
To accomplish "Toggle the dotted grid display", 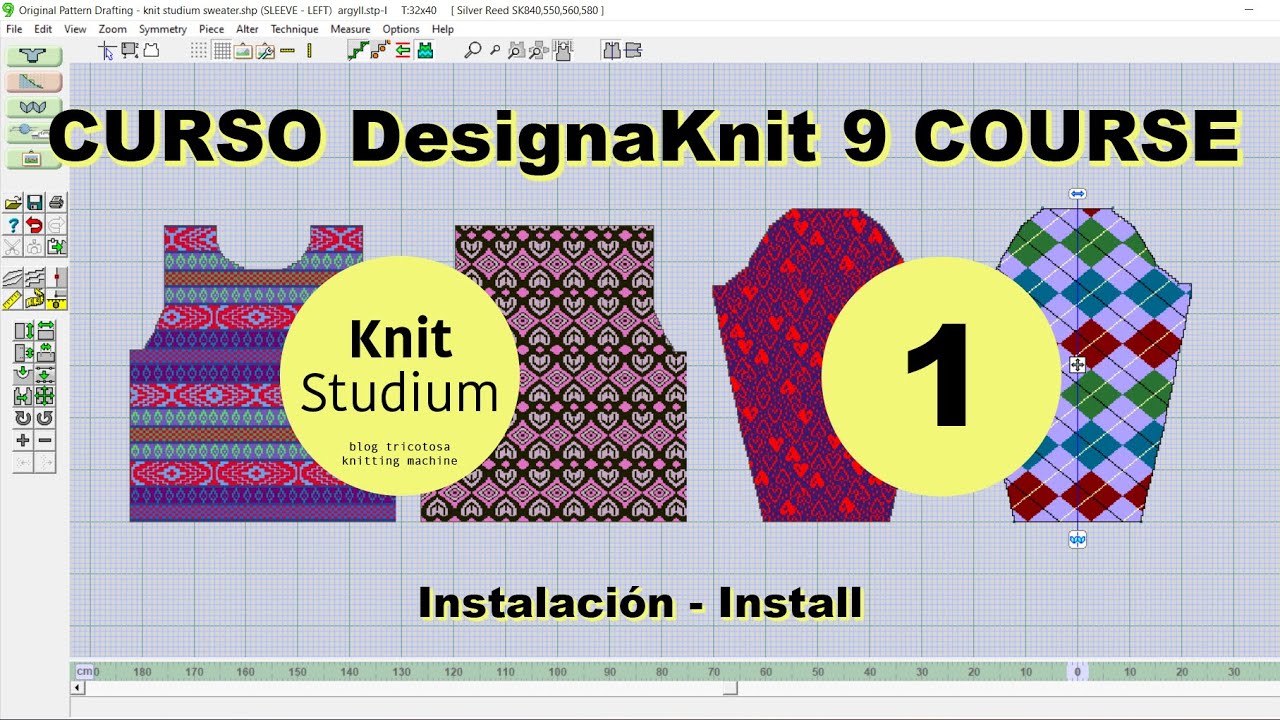I will coord(199,50).
